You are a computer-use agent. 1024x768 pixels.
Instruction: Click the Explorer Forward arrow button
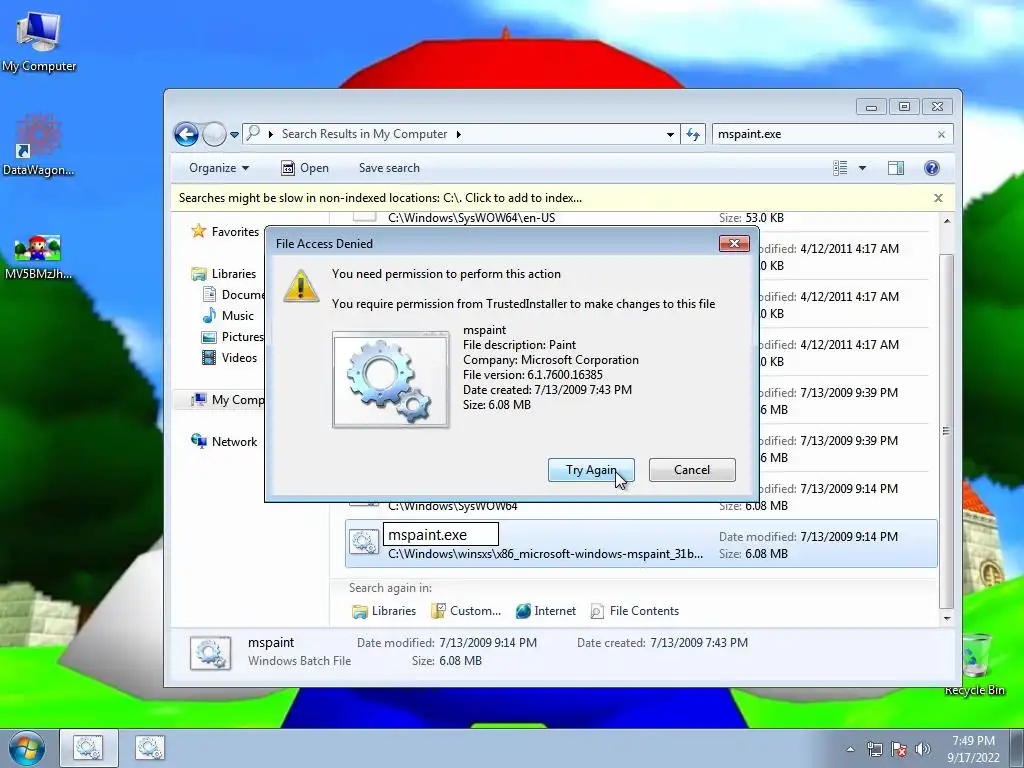214,135
